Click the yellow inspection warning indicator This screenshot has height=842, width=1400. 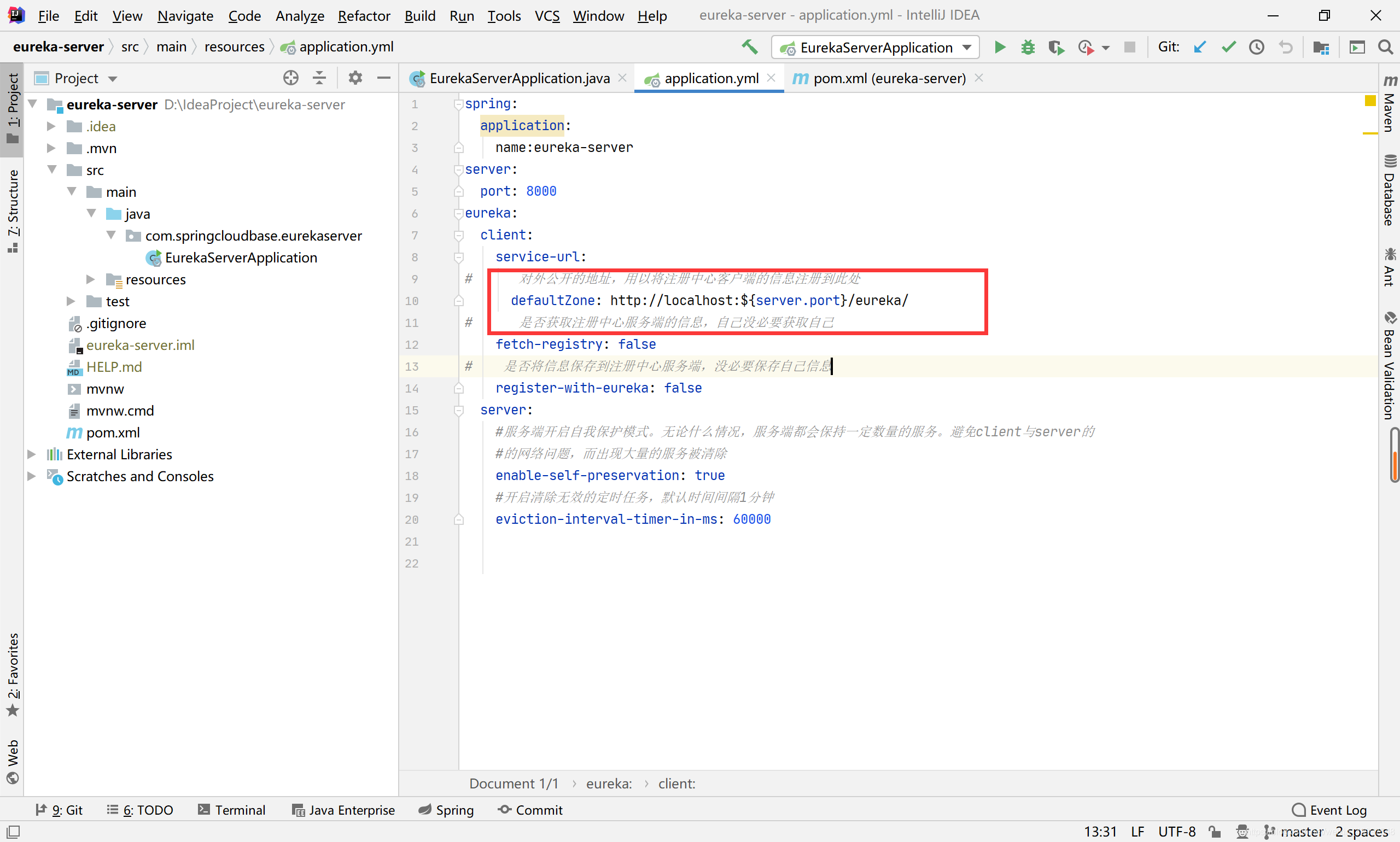click(1370, 101)
